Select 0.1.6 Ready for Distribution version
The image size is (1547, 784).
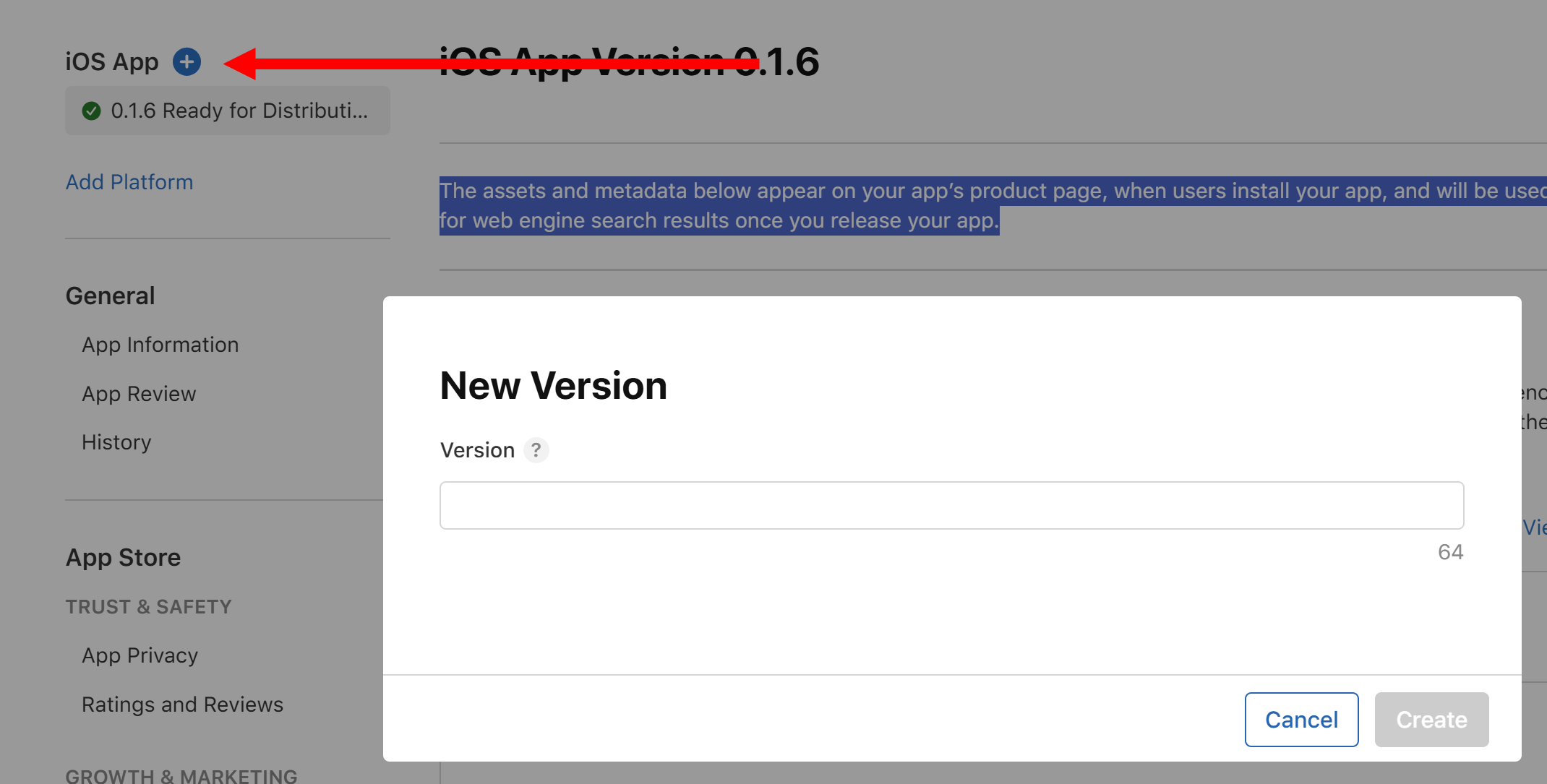coord(239,111)
